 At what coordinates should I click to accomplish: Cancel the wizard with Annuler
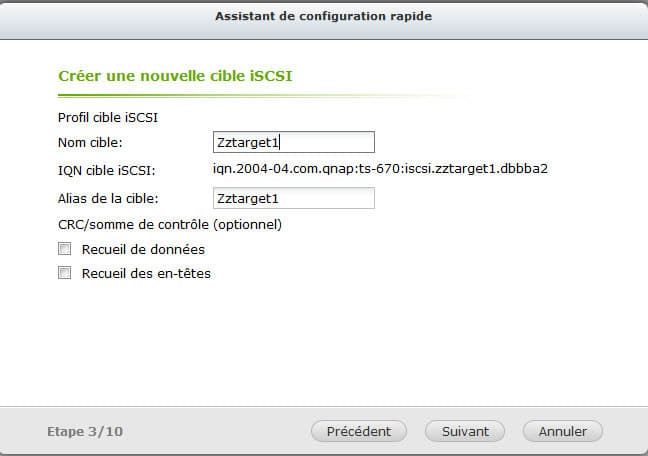click(562, 431)
